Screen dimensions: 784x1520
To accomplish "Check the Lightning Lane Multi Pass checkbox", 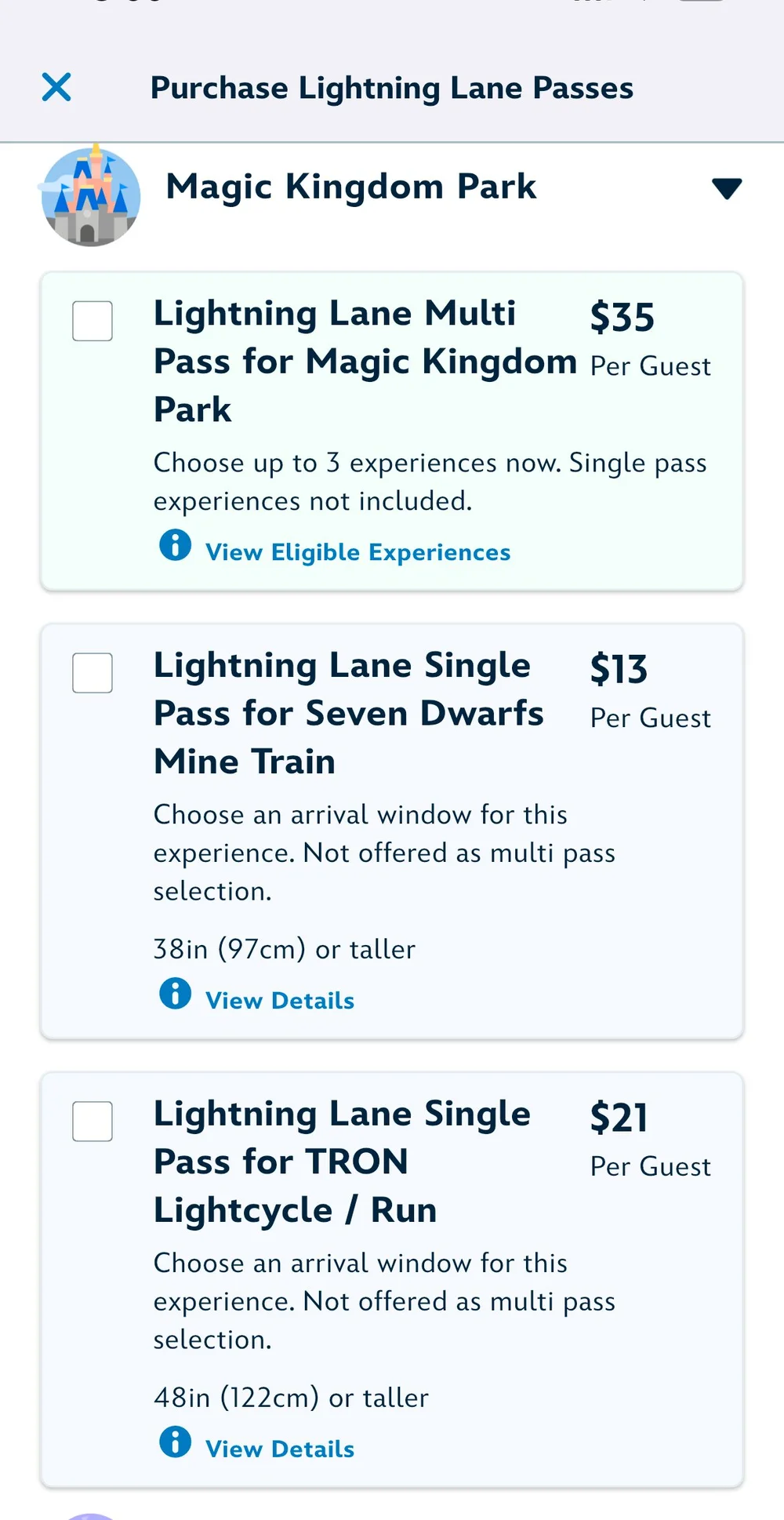I will click(93, 321).
